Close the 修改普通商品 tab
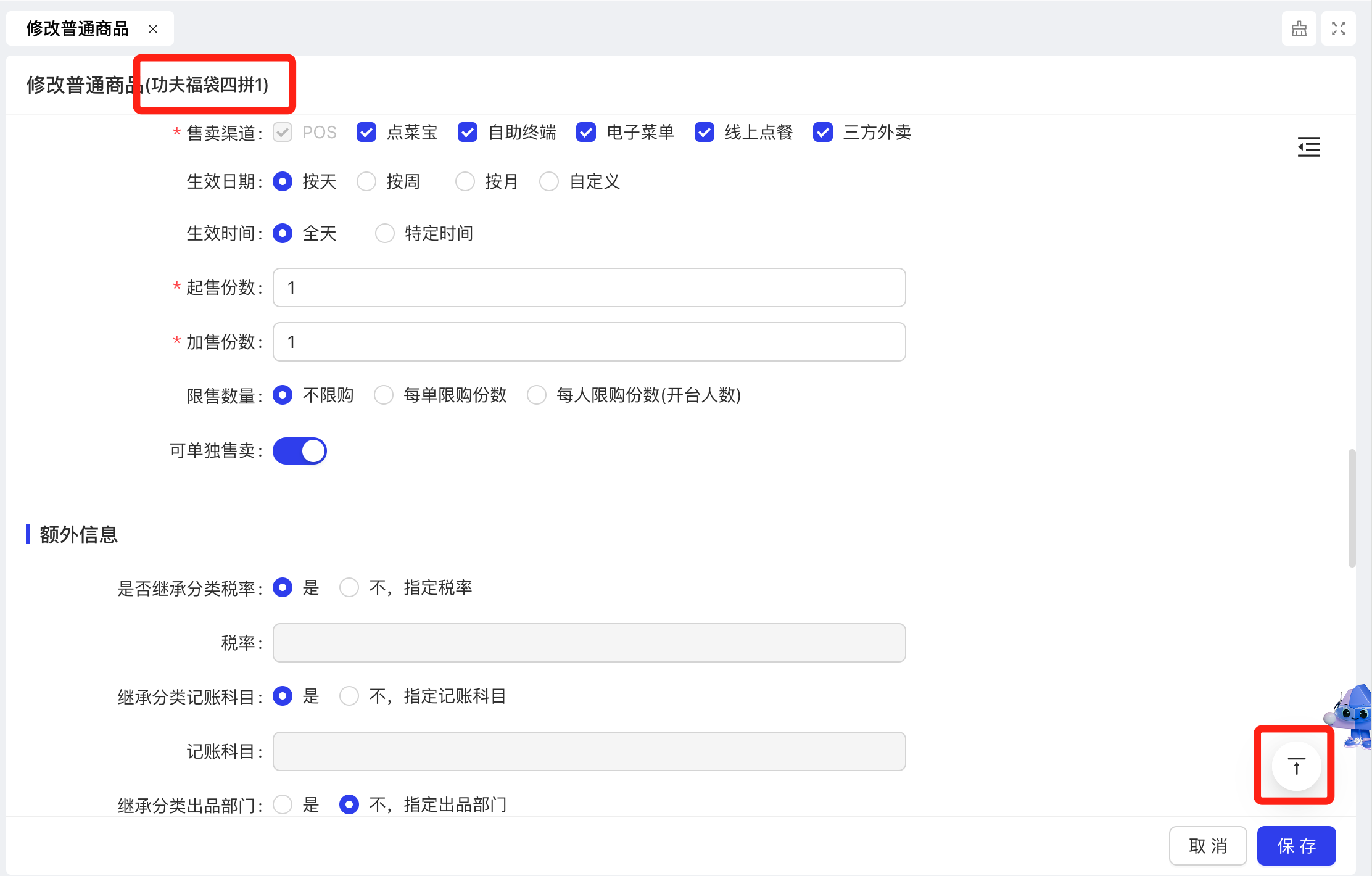Viewport: 1372px width, 876px height. 153,29
